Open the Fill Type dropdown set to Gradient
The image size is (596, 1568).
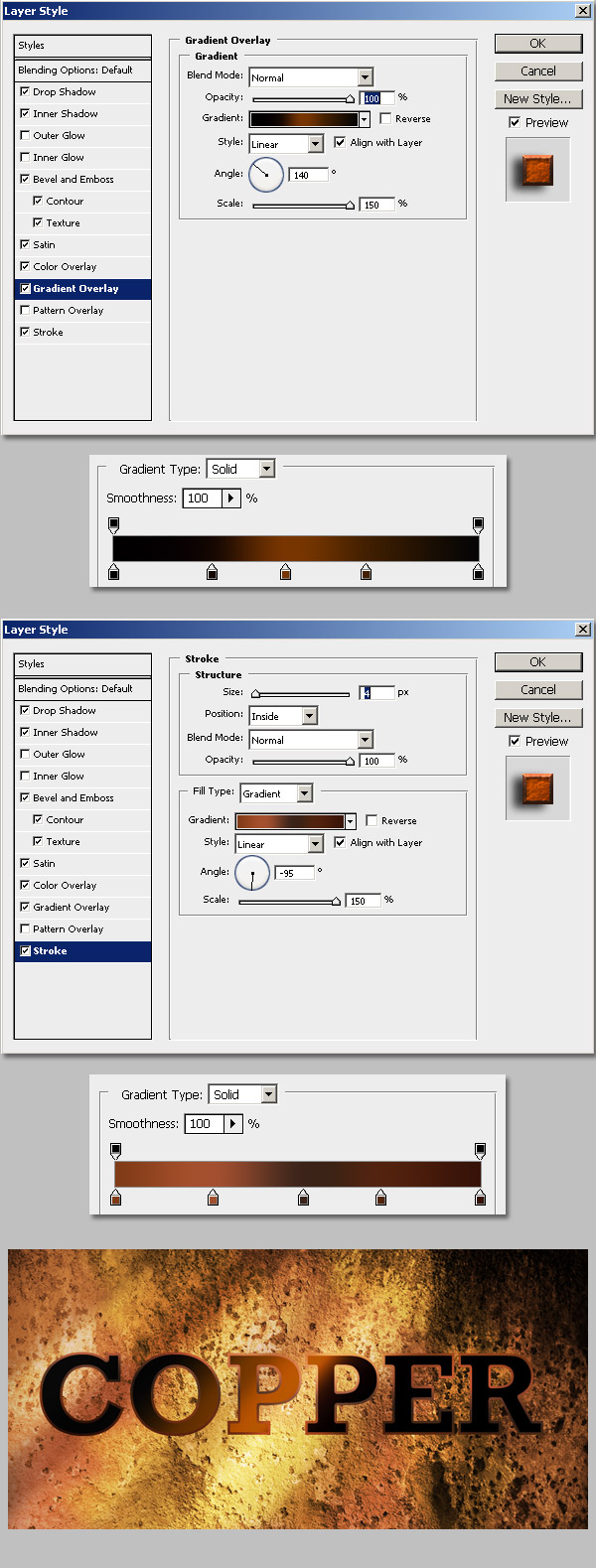coord(305,793)
